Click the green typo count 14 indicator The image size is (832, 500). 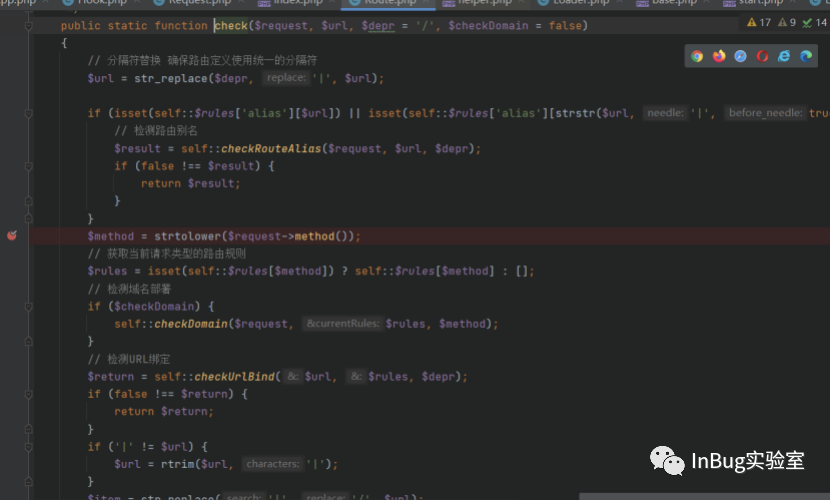tap(814, 22)
